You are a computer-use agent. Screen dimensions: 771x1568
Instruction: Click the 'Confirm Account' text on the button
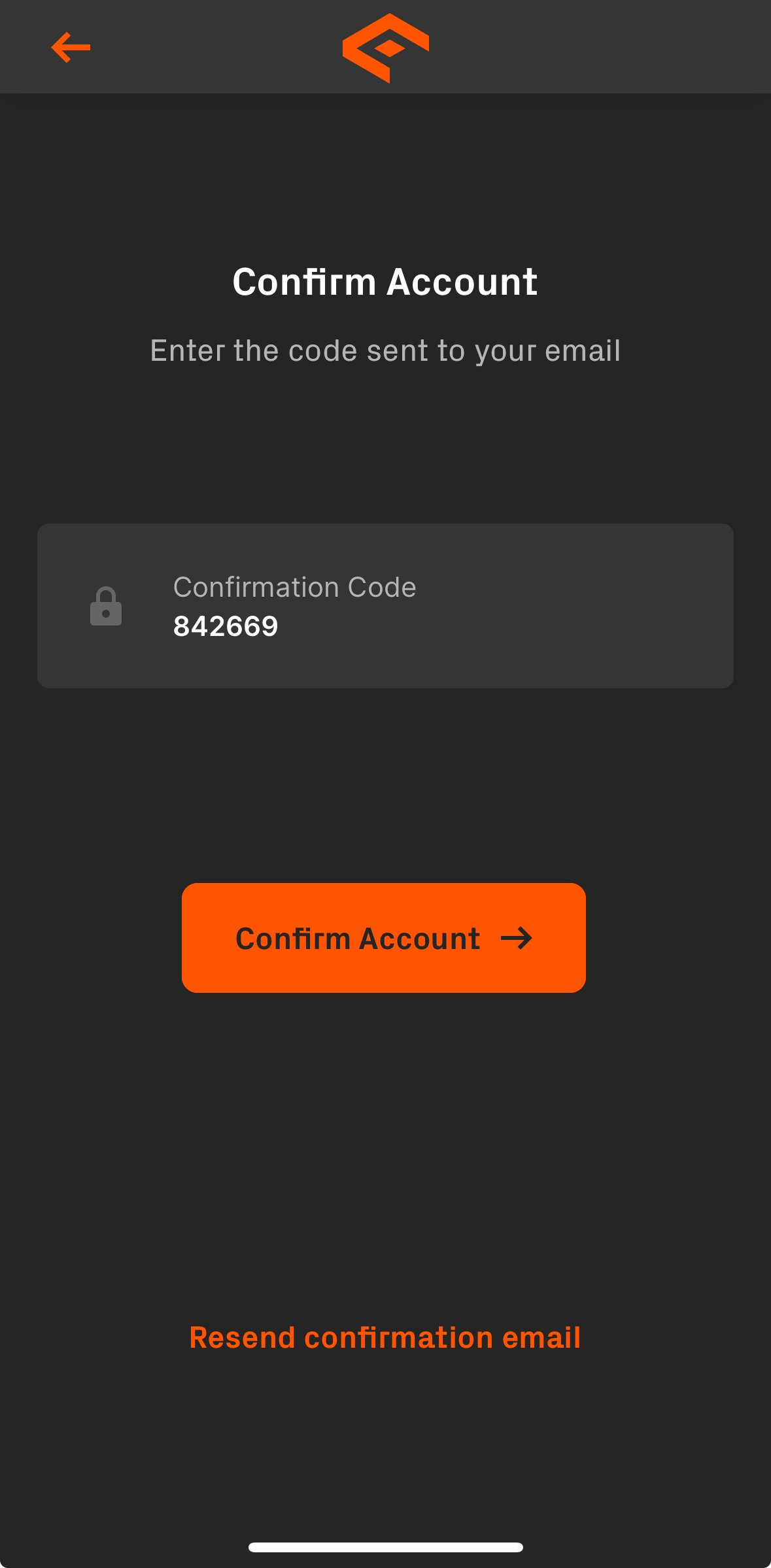pyautogui.click(x=358, y=939)
